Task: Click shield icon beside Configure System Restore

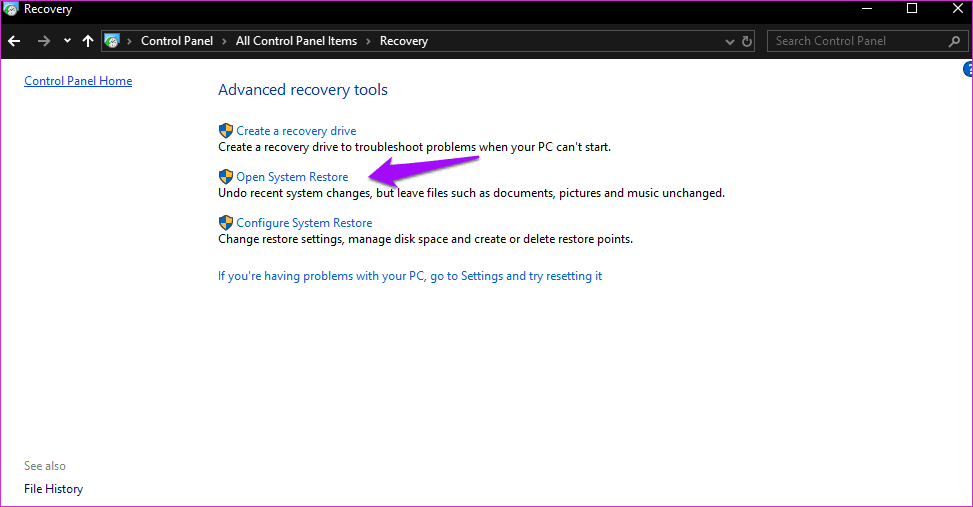Action: [226, 222]
